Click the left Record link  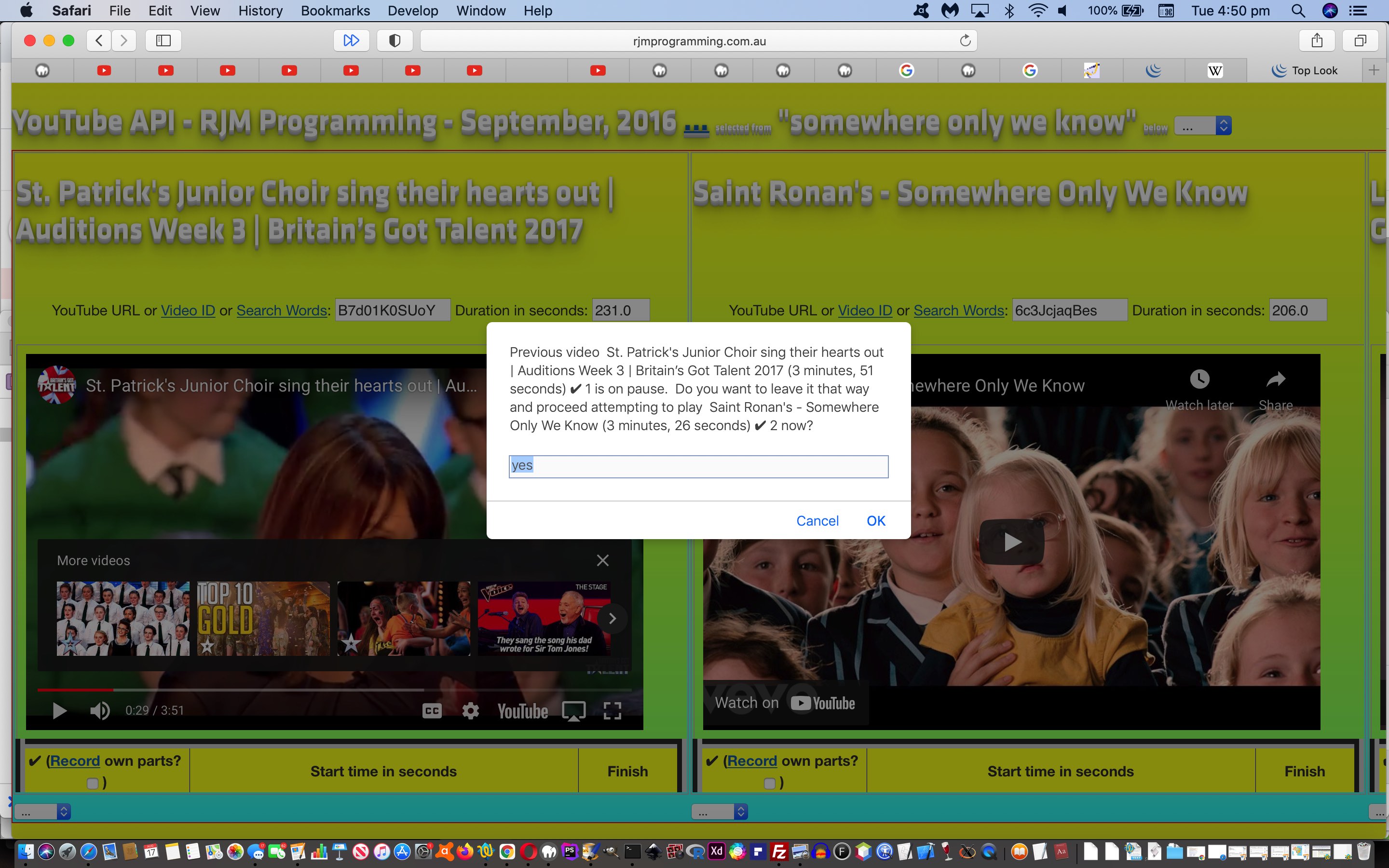(x=75, y=761)
